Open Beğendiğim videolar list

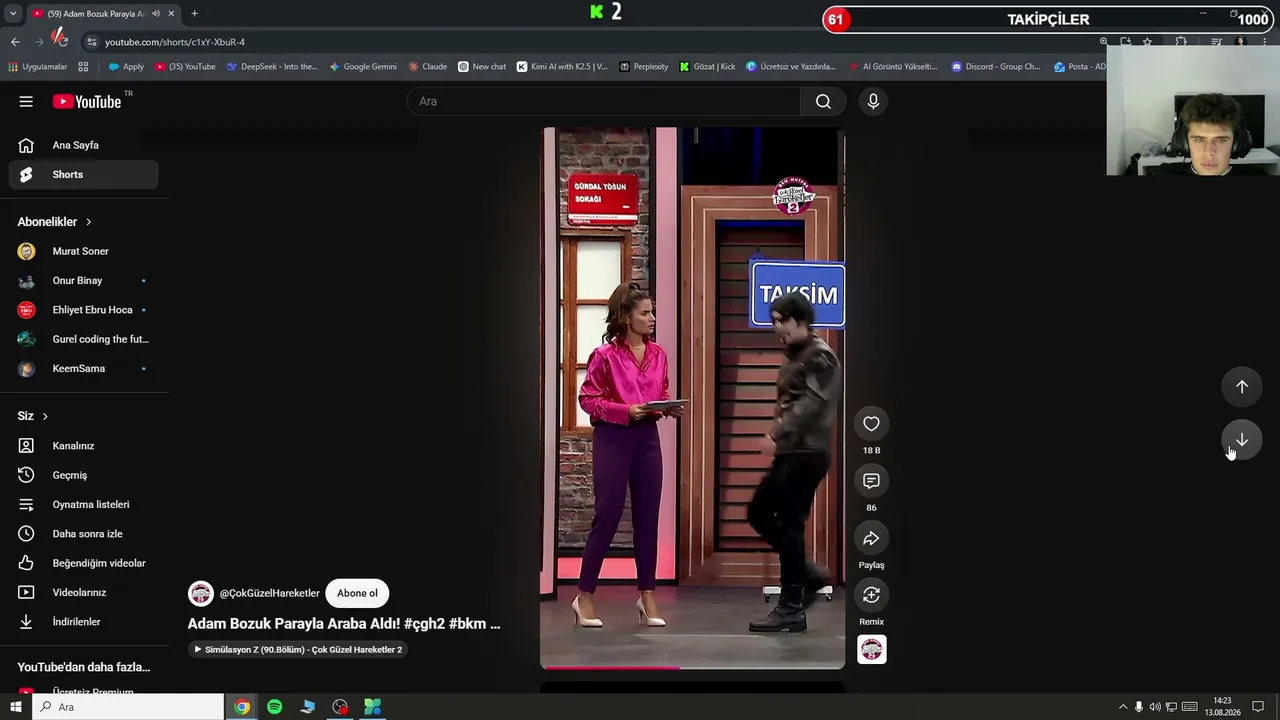point(84,563)
